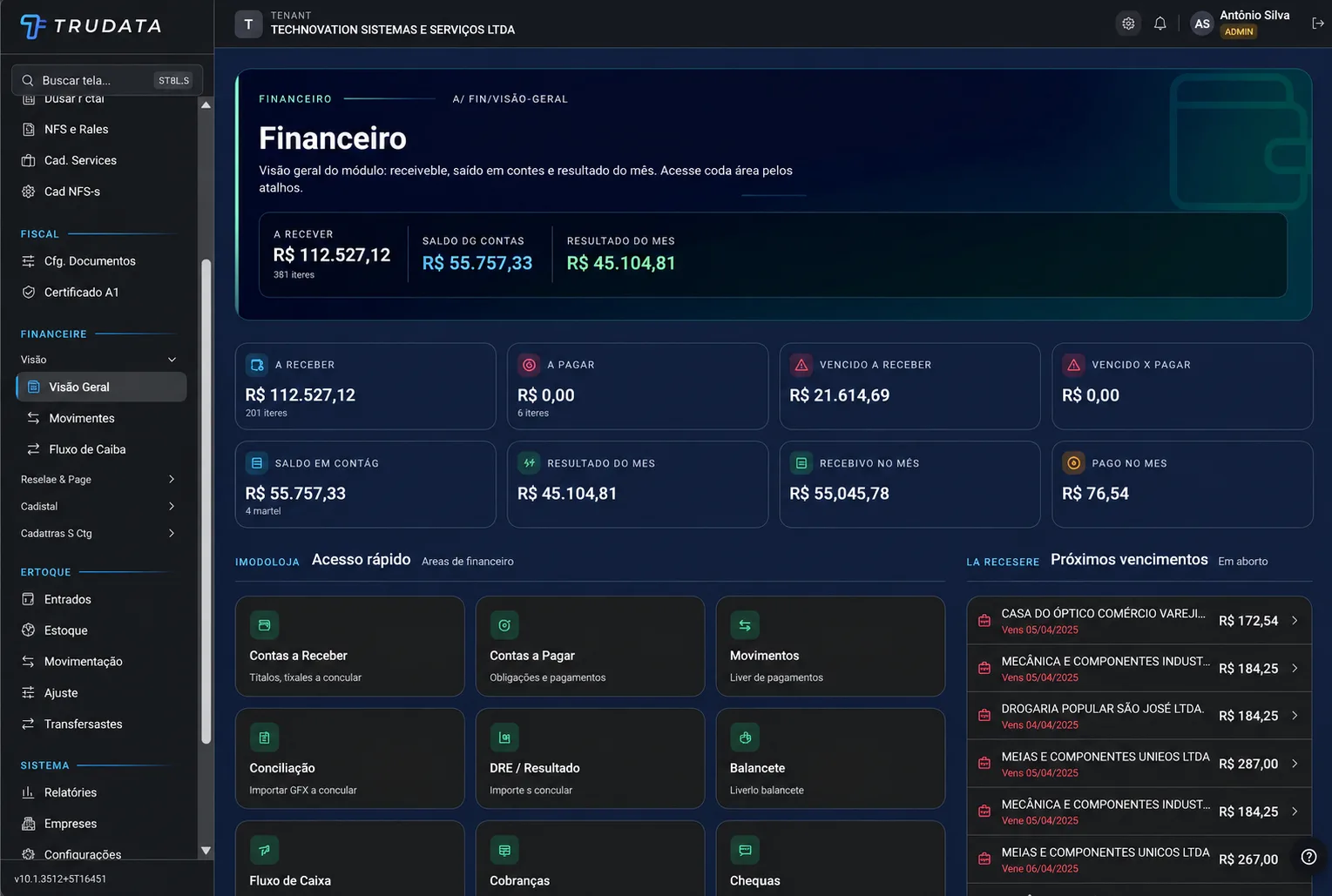Open Conciliação quick access card
1332x896 pixels.
click(349, 758)
